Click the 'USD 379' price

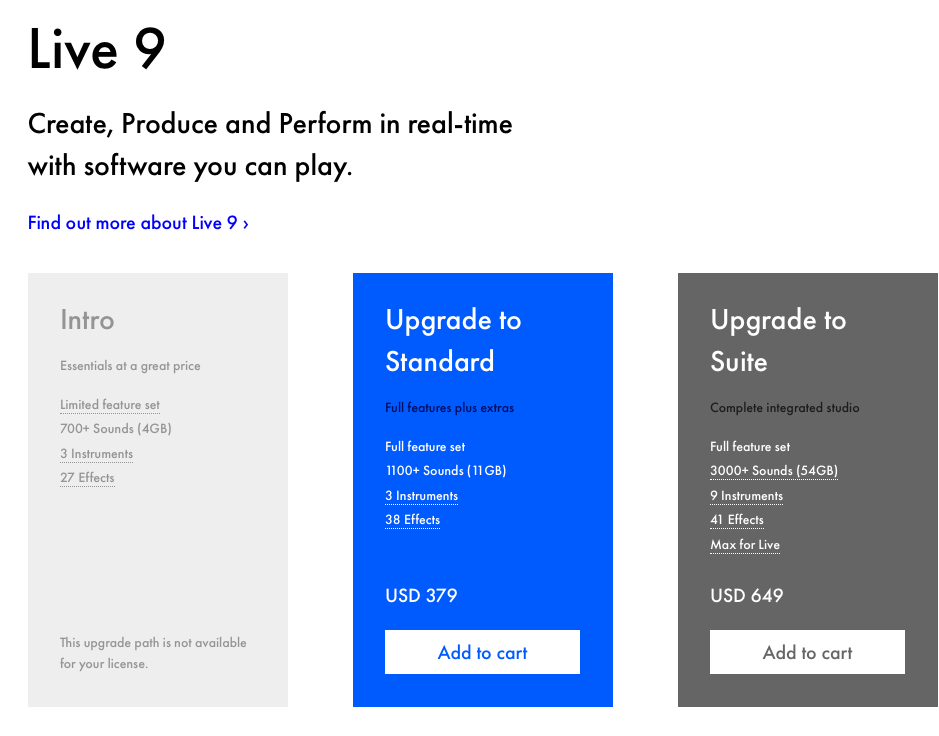click(x=421, y=596)
